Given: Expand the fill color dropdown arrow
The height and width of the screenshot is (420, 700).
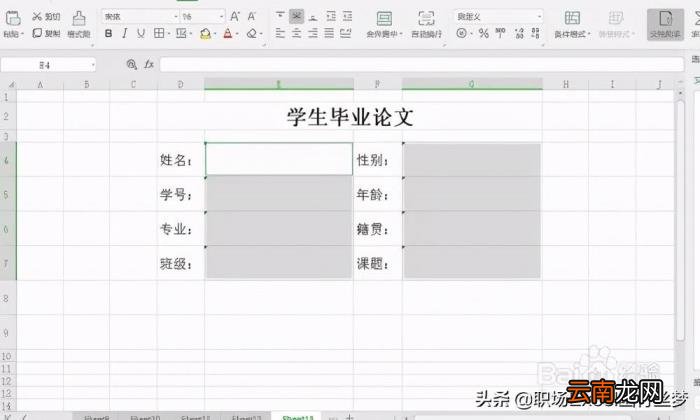Looking at the screenshot, I should [x=215, y=33].
